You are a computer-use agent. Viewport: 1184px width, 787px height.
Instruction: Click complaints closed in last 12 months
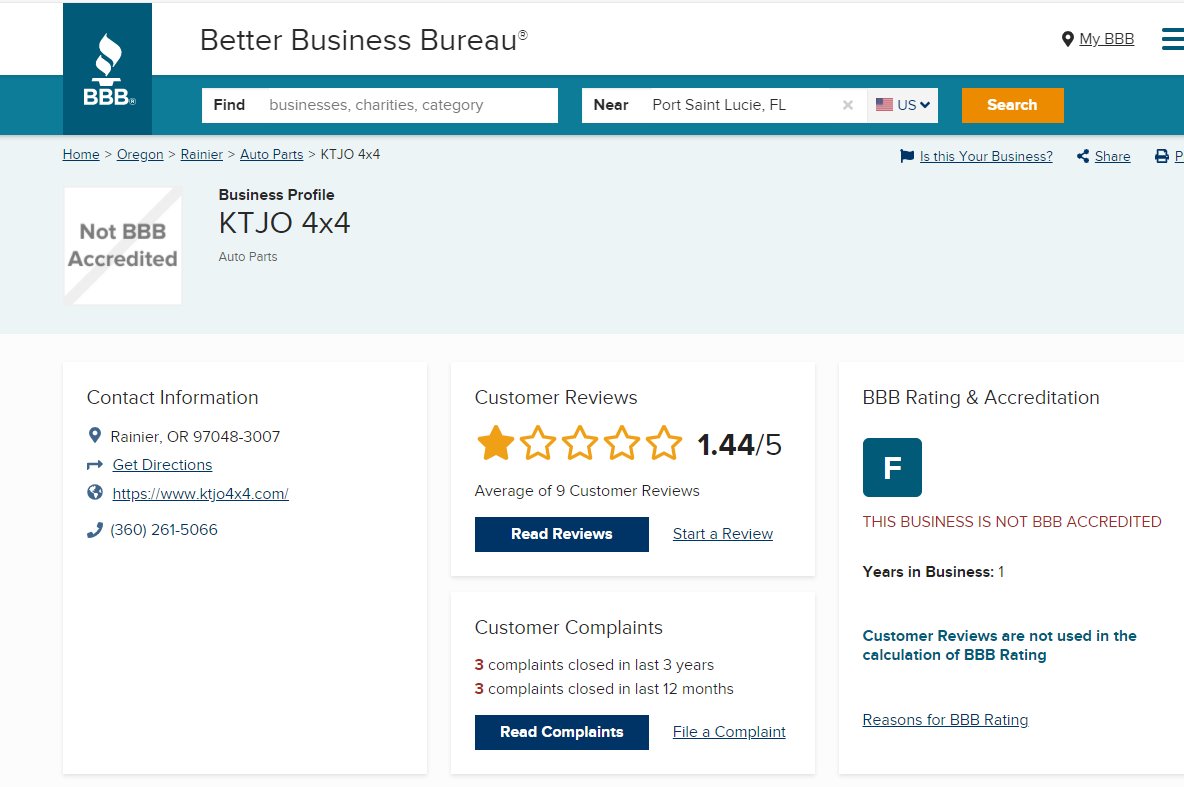(x=604, y=689)
